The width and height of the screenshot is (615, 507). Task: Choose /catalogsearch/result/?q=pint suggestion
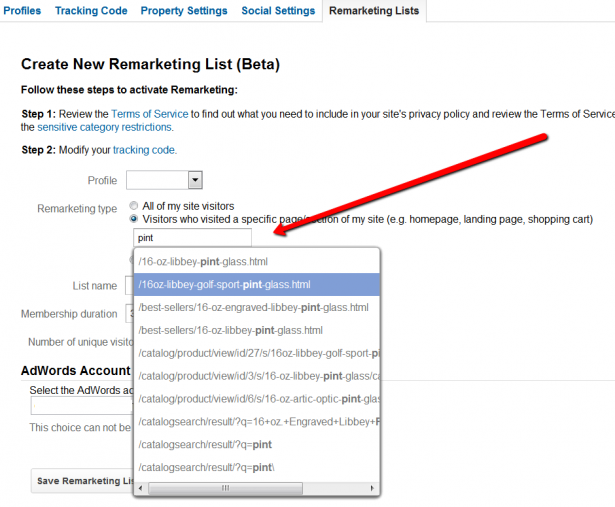[257, 445]
